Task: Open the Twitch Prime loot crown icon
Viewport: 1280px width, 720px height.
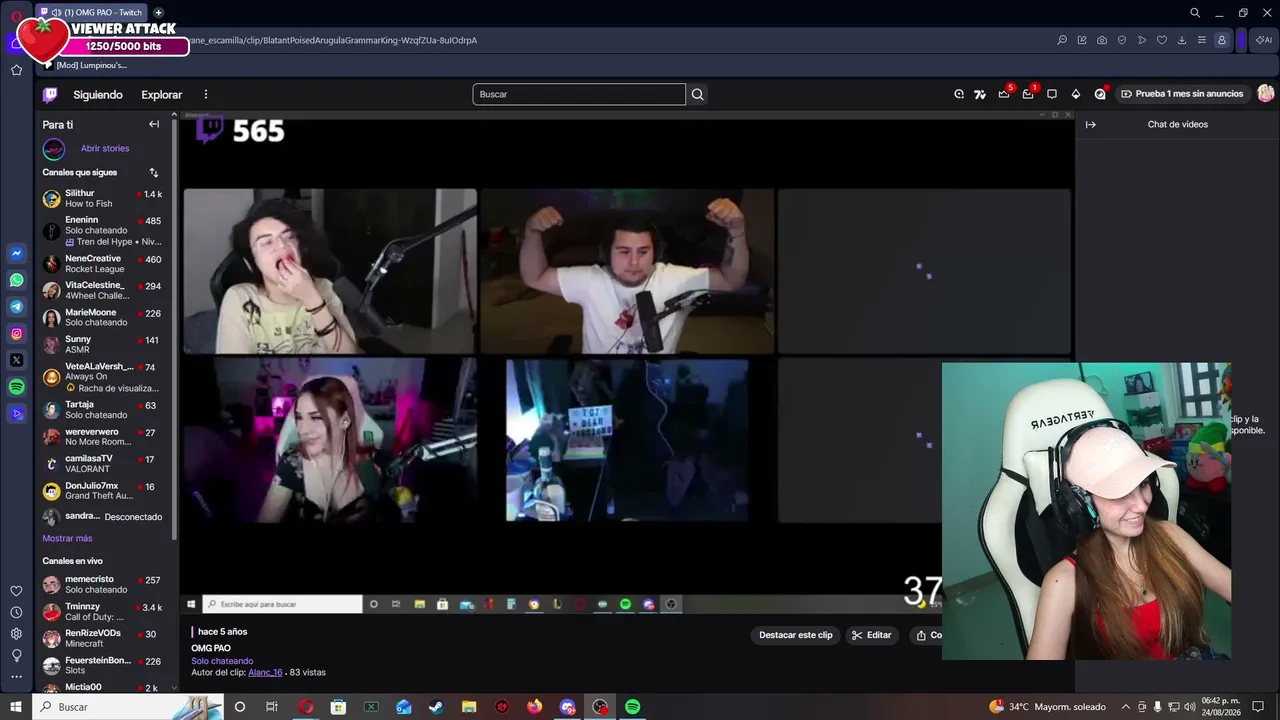Action: pos(1004,94)
